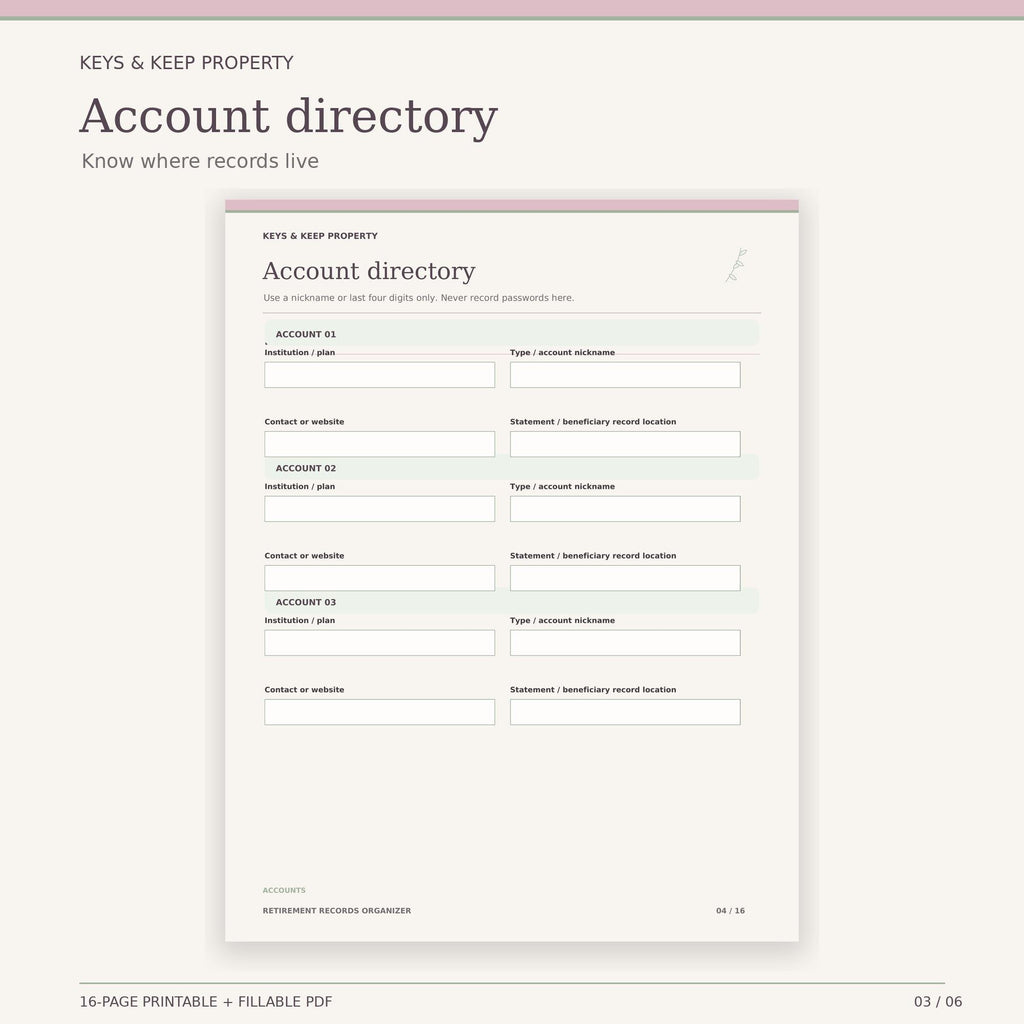
Task: Click the Account 02 Institution / plan field
Action: (379, 509)
